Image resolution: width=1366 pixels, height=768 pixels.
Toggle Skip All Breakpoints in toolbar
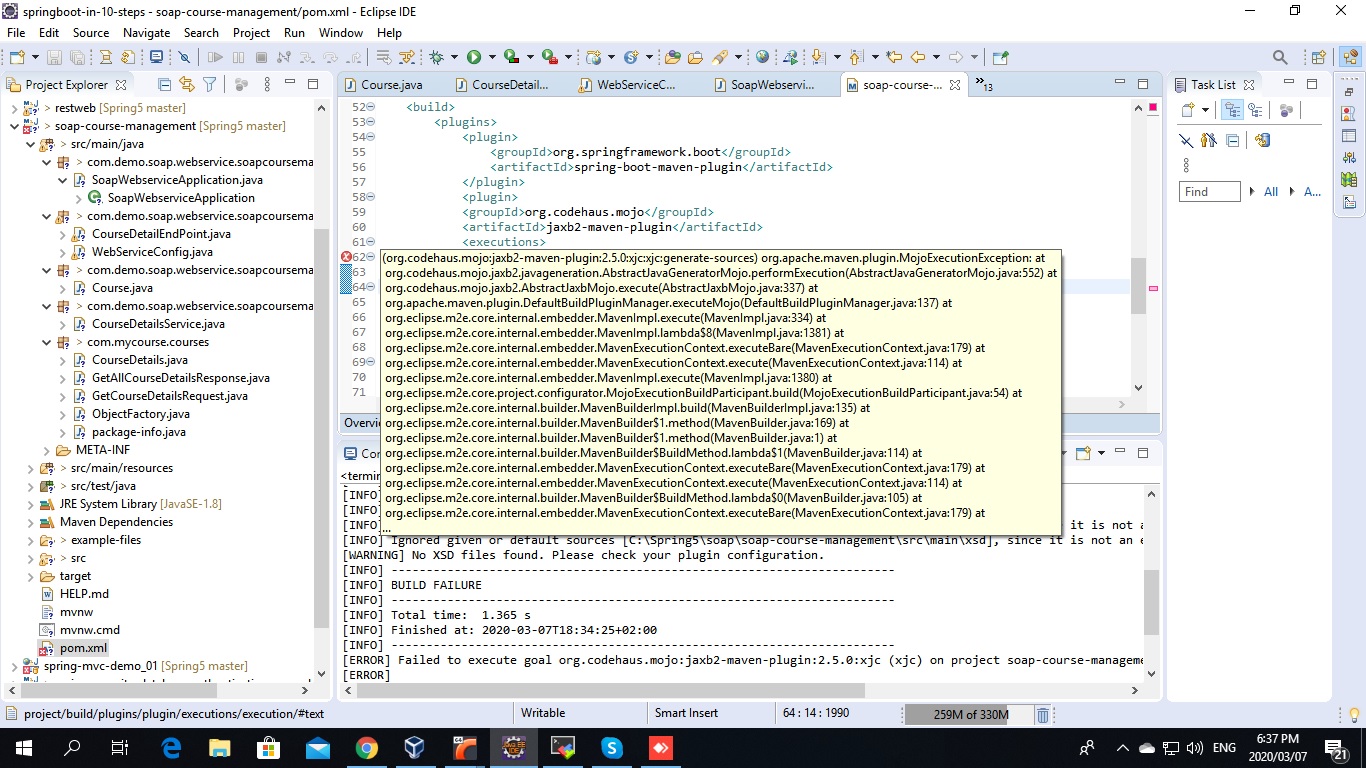[185, 58]
